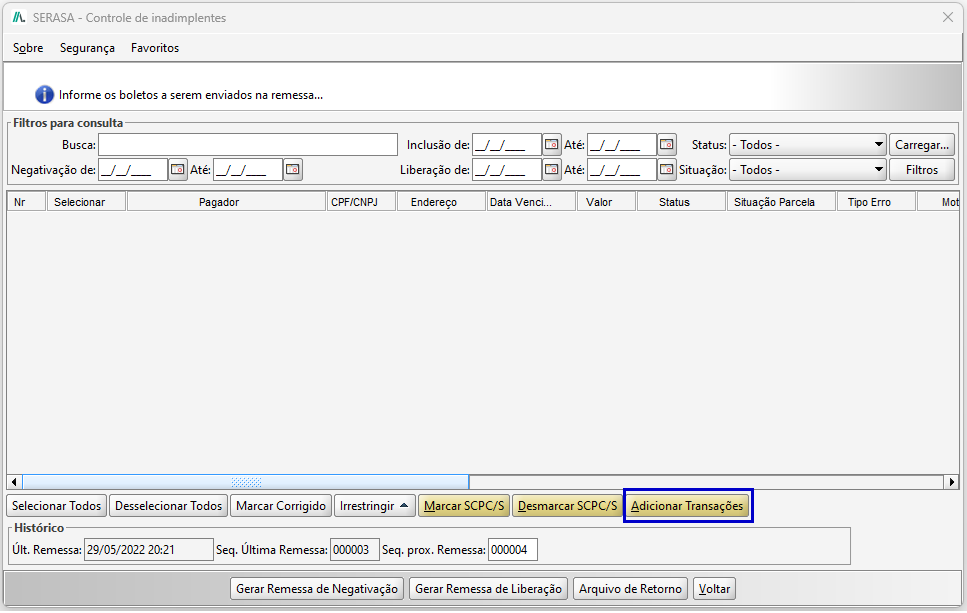
Task: Click the Endereço column header
Action: [x=442, y=202]
